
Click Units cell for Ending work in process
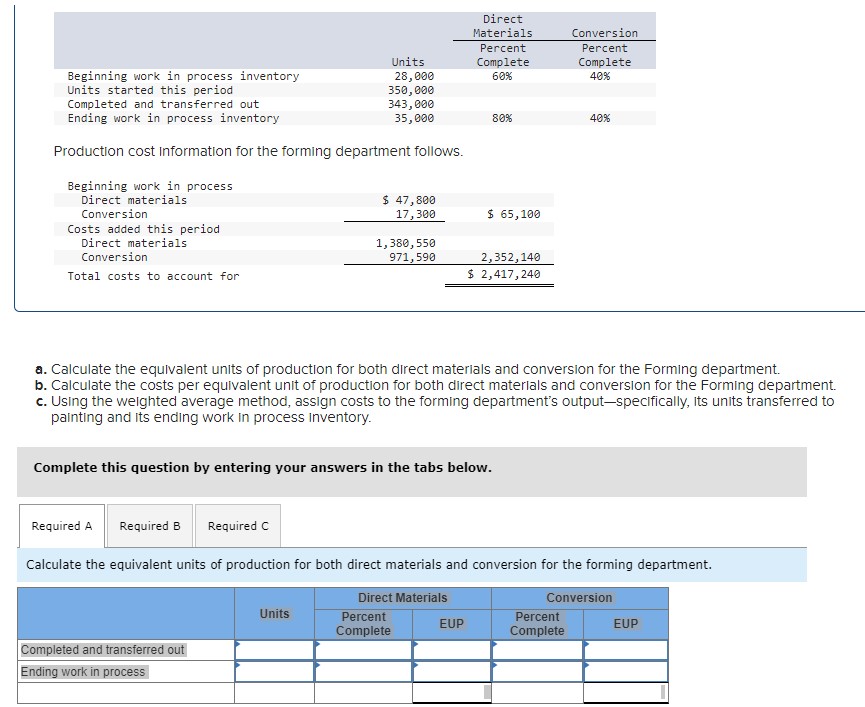(x=275, y=672)
